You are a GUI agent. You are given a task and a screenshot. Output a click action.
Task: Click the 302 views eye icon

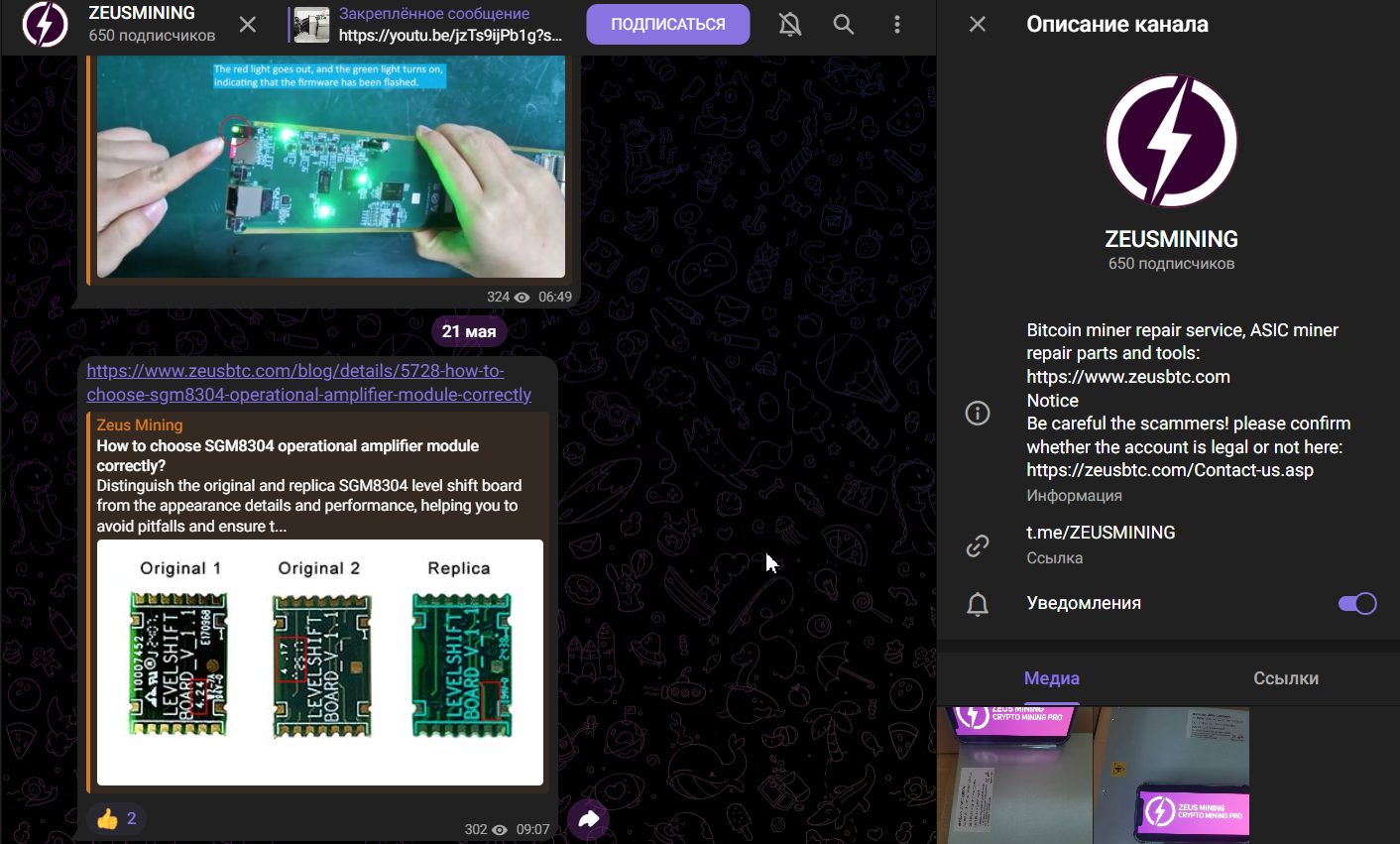500,829
